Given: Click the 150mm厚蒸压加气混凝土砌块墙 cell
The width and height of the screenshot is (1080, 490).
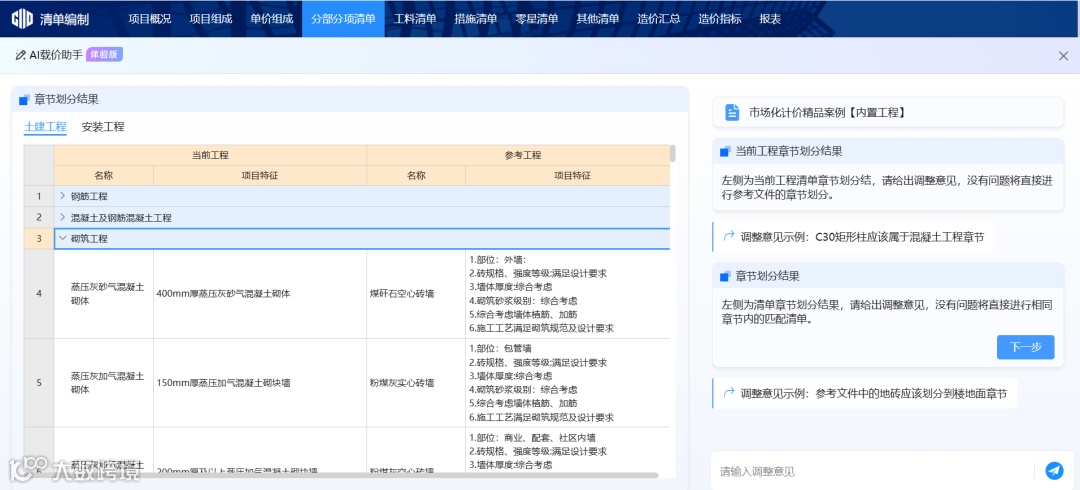Looking at the screenshot, I should [x=260, y=382].
